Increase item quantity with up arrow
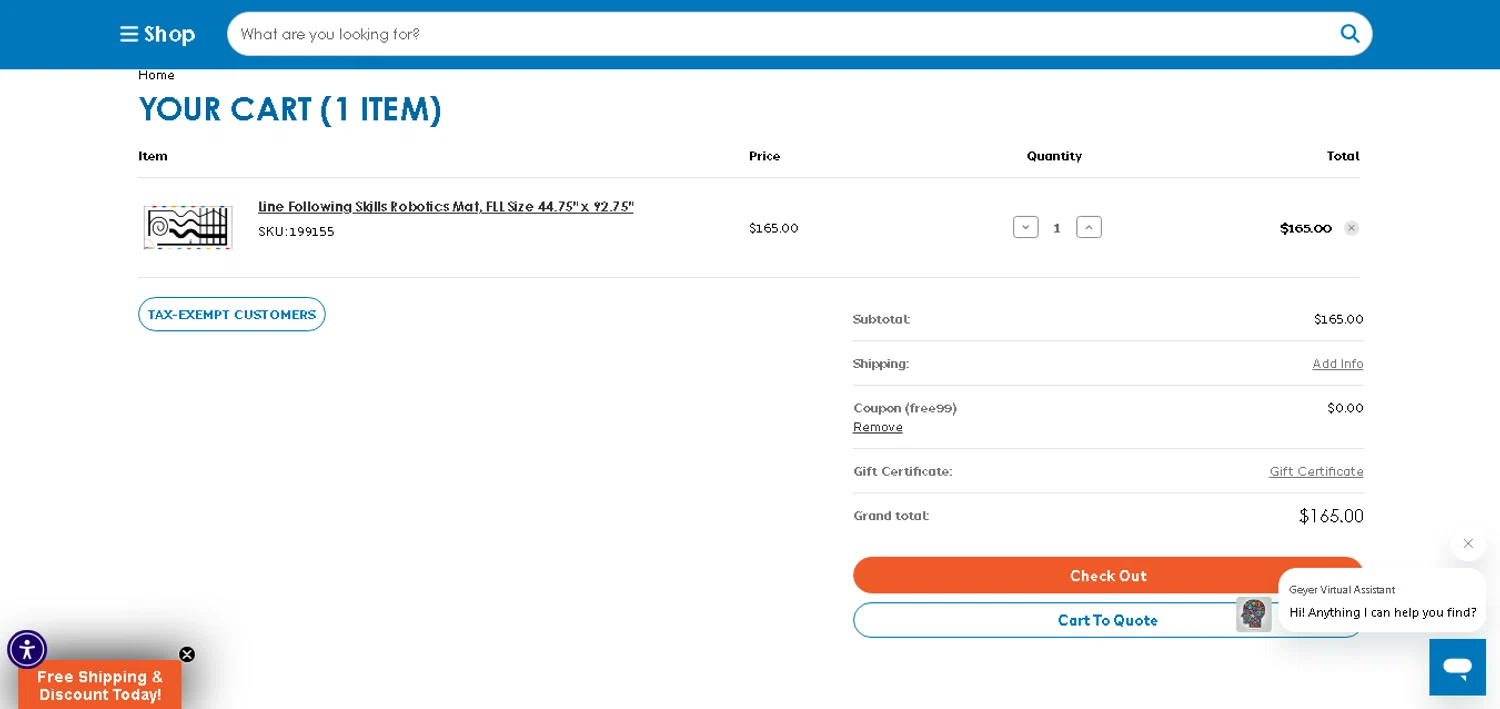1500x709 pixels. click(1089, 227)
